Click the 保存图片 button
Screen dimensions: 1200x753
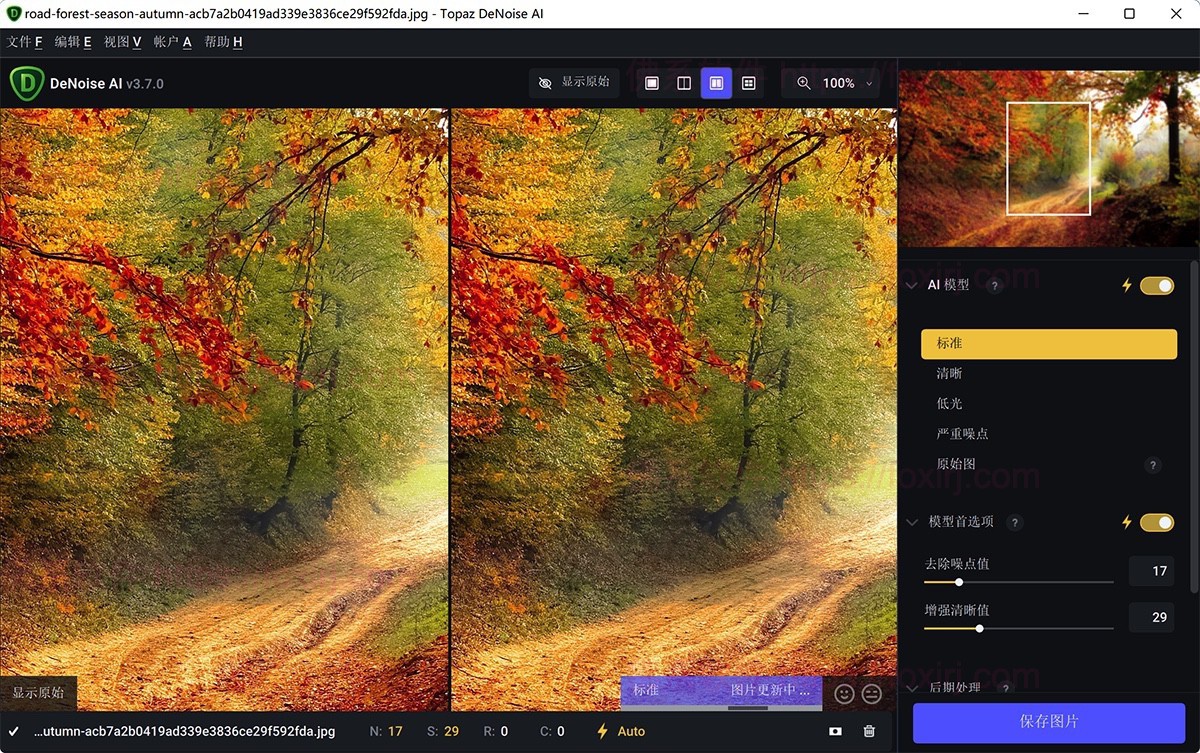pyautogui.click(x=1049, y=721)
